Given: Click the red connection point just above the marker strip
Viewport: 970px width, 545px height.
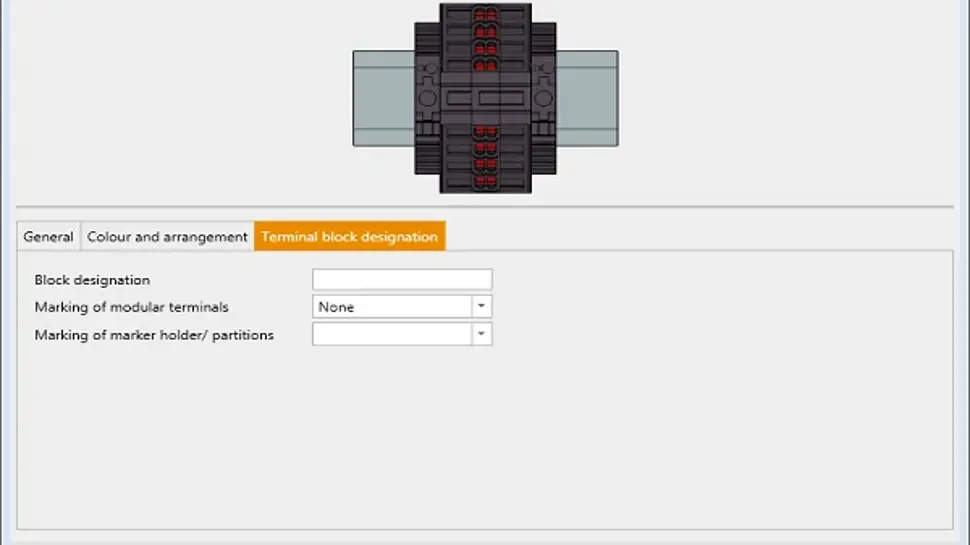Looking at the screenshot, I should pyautogui.click(x=485, y=66).
